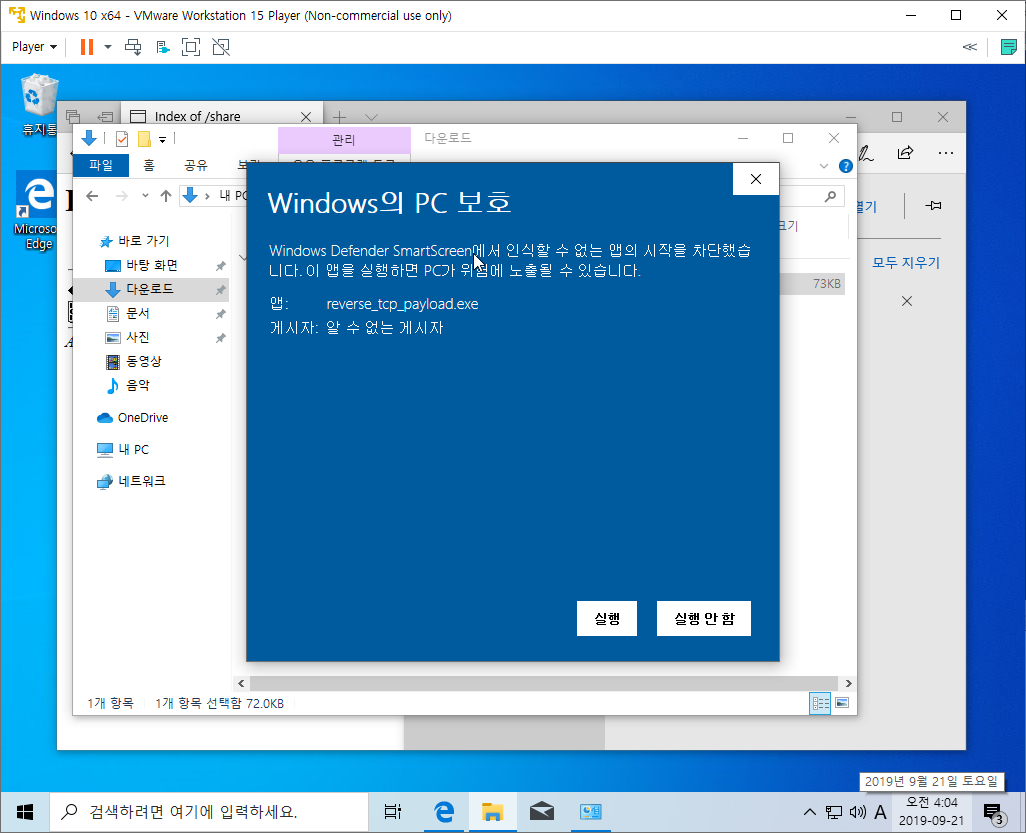Enter full screen mode via VMware toolbar icon

click(190, 47)
